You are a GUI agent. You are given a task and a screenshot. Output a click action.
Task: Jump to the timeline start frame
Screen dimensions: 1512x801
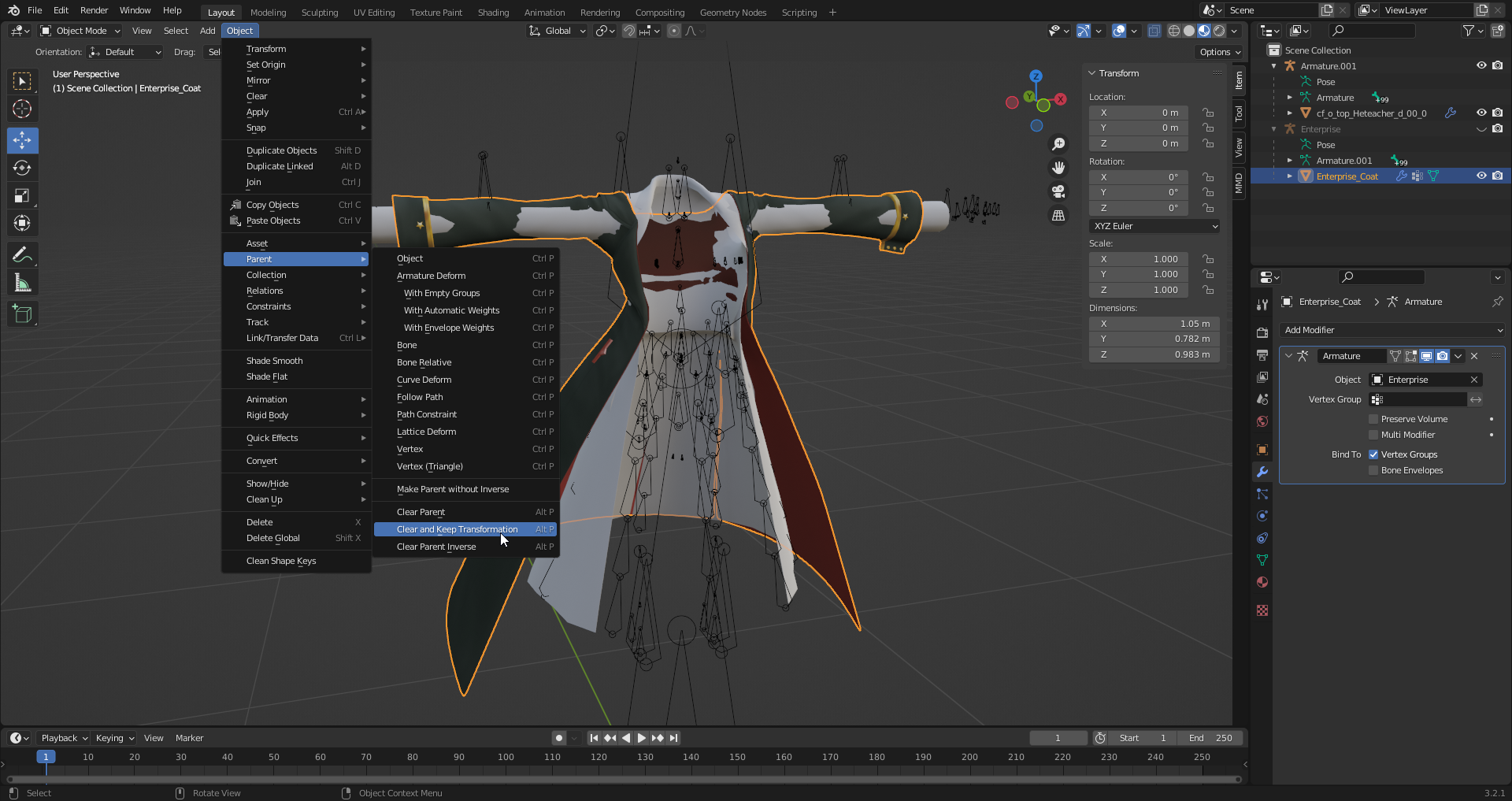594,738
